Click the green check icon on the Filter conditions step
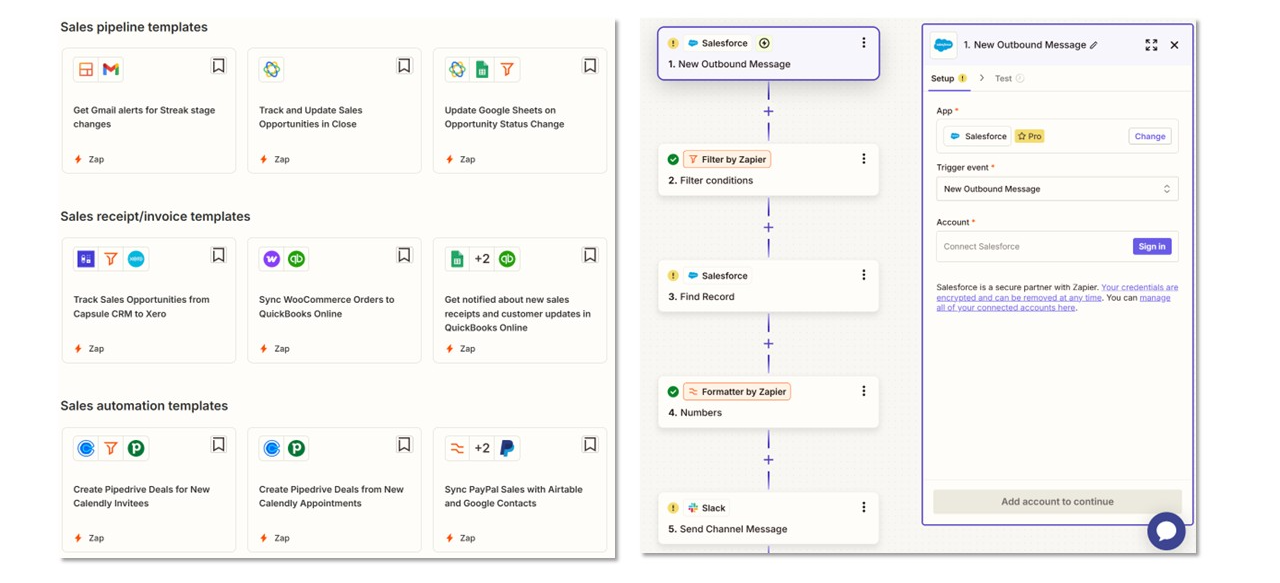Image resolution: width=1280 pixels, height=583 pixels. [x=673, y=160]
